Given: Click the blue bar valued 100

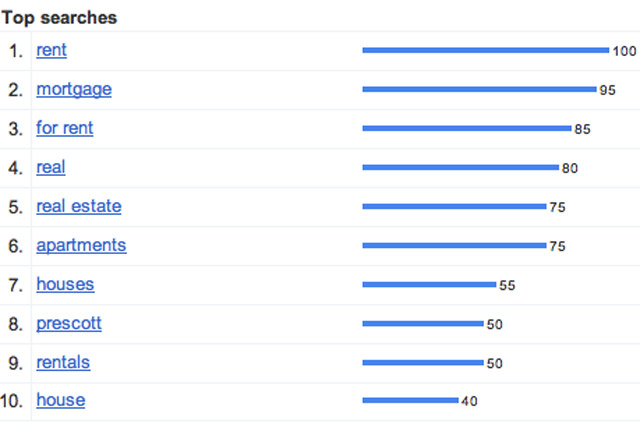Looking at the screenshot, I should click(x=486, y=50).
